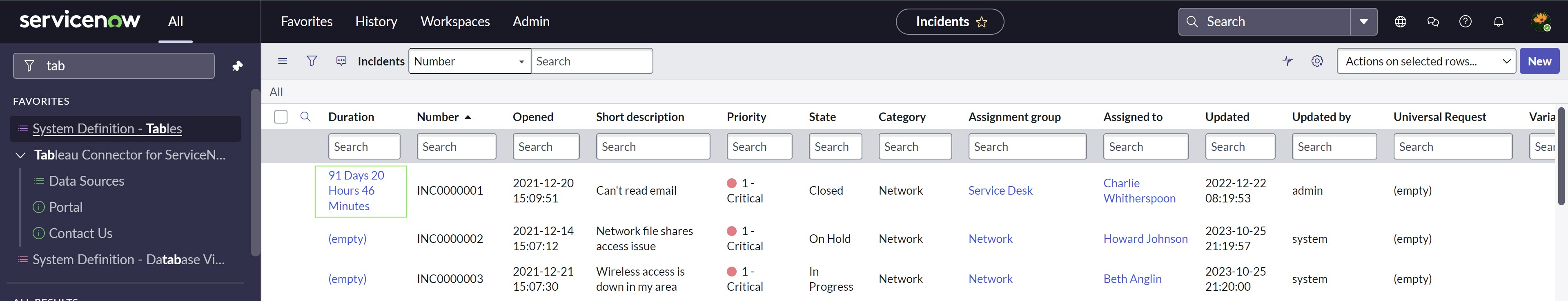Open the list context hamburger menu

click(283, 61)
